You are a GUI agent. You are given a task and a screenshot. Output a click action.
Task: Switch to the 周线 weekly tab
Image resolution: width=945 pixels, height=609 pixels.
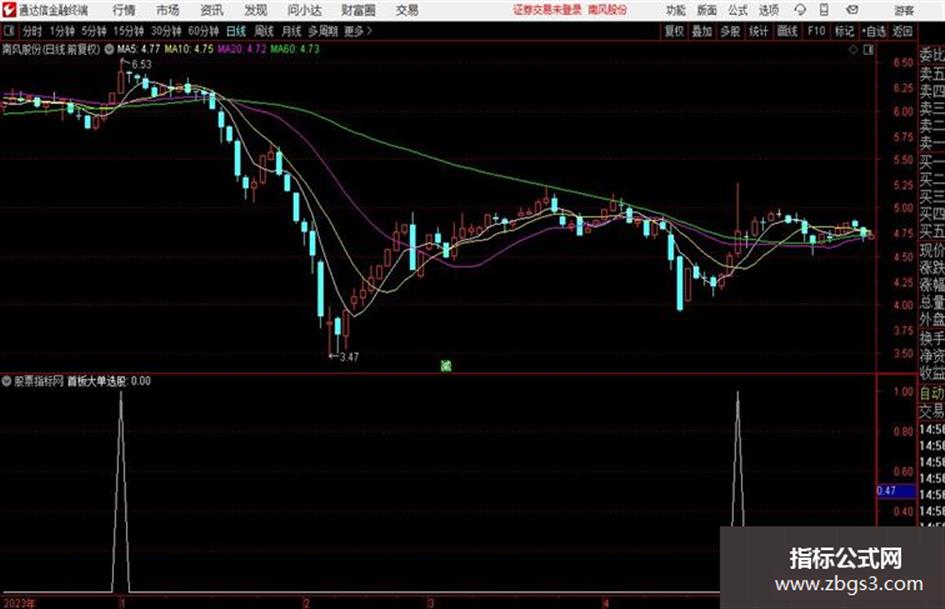(x=264, y=31)
